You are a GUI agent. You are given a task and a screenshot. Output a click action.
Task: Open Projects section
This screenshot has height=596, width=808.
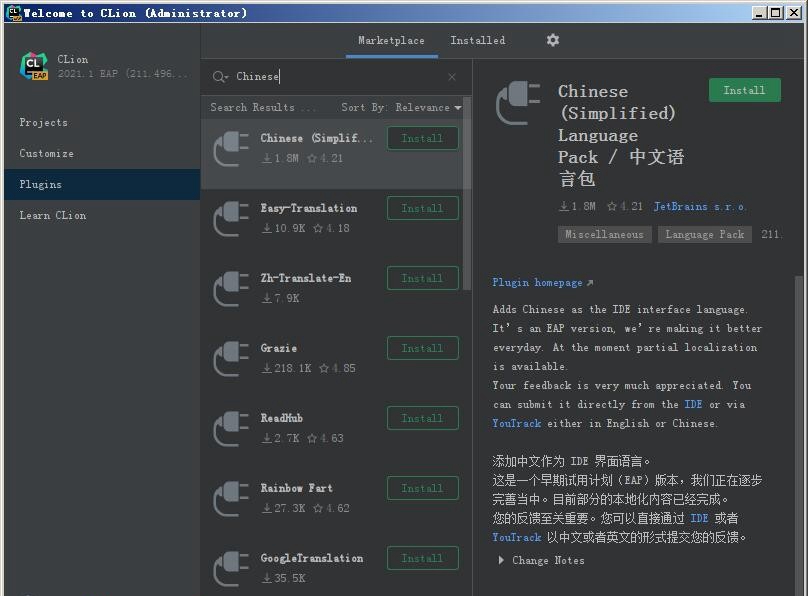(x=102, y=123)
